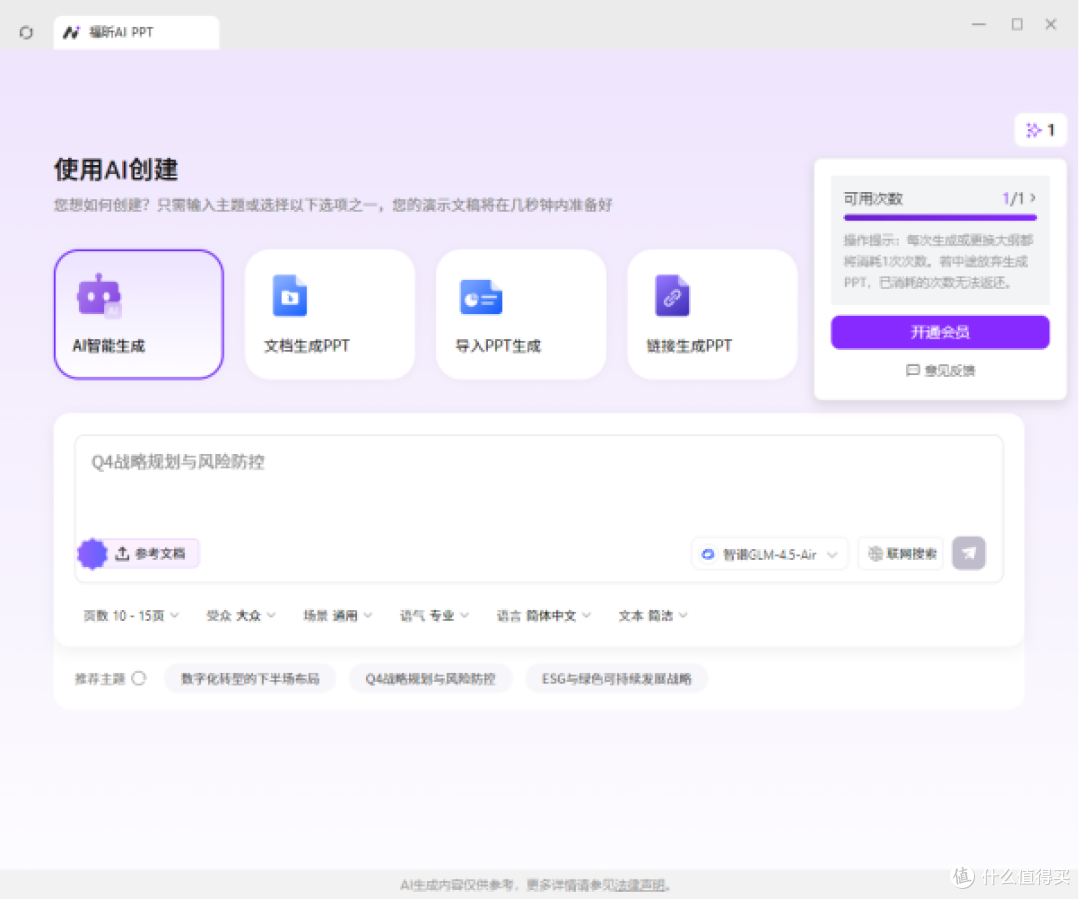Image resolution: width=1080 pixels, height=899 pixels.
Task: Click the purple link file icon
Action: (672, 296)
